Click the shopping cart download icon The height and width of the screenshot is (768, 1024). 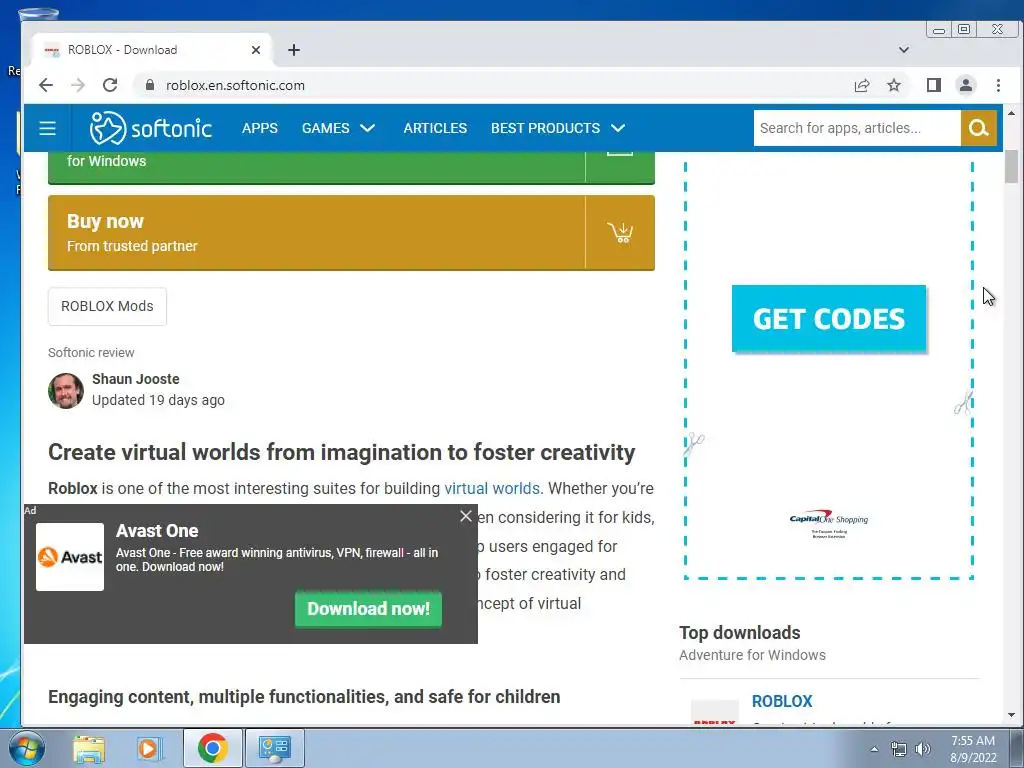click(620, 232)
